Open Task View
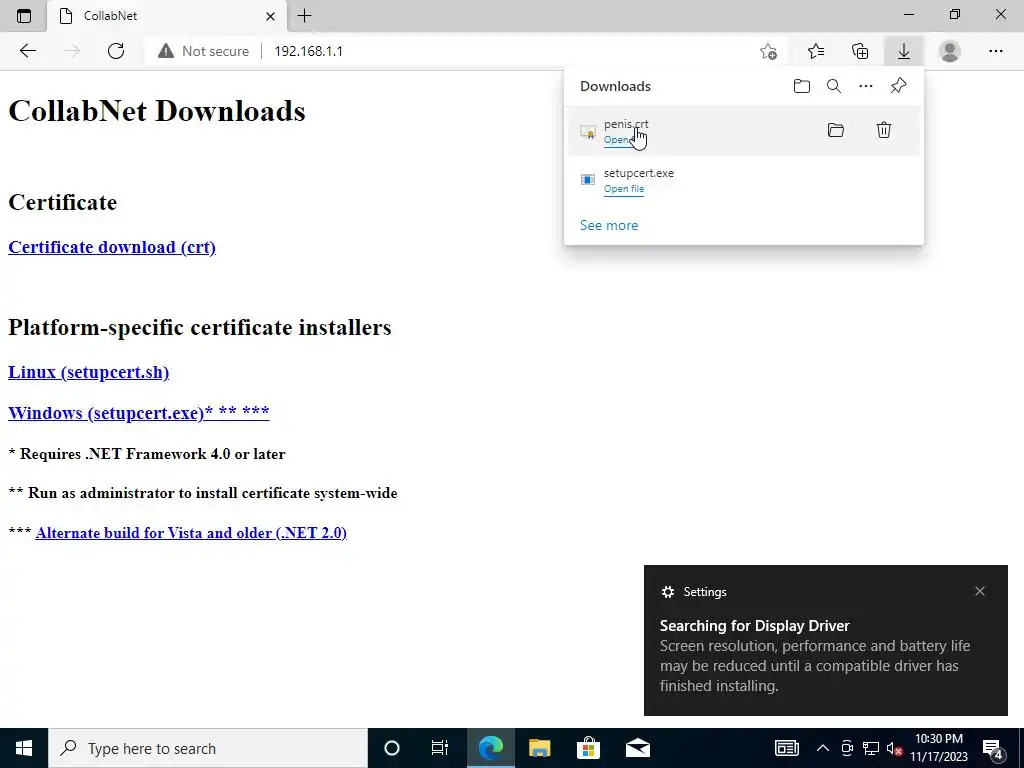The height and width of the screenshot is (768, 1024). point(440,748)
